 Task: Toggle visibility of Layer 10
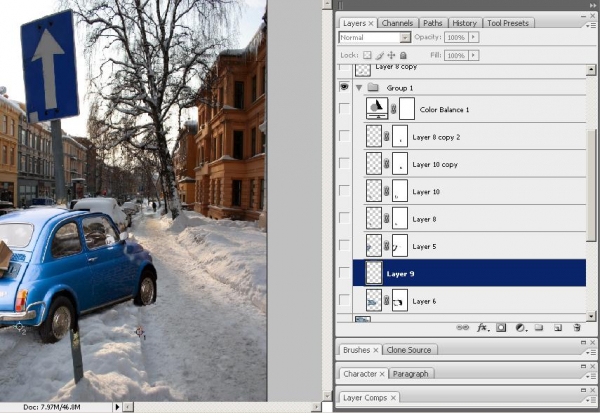point(344,191)
